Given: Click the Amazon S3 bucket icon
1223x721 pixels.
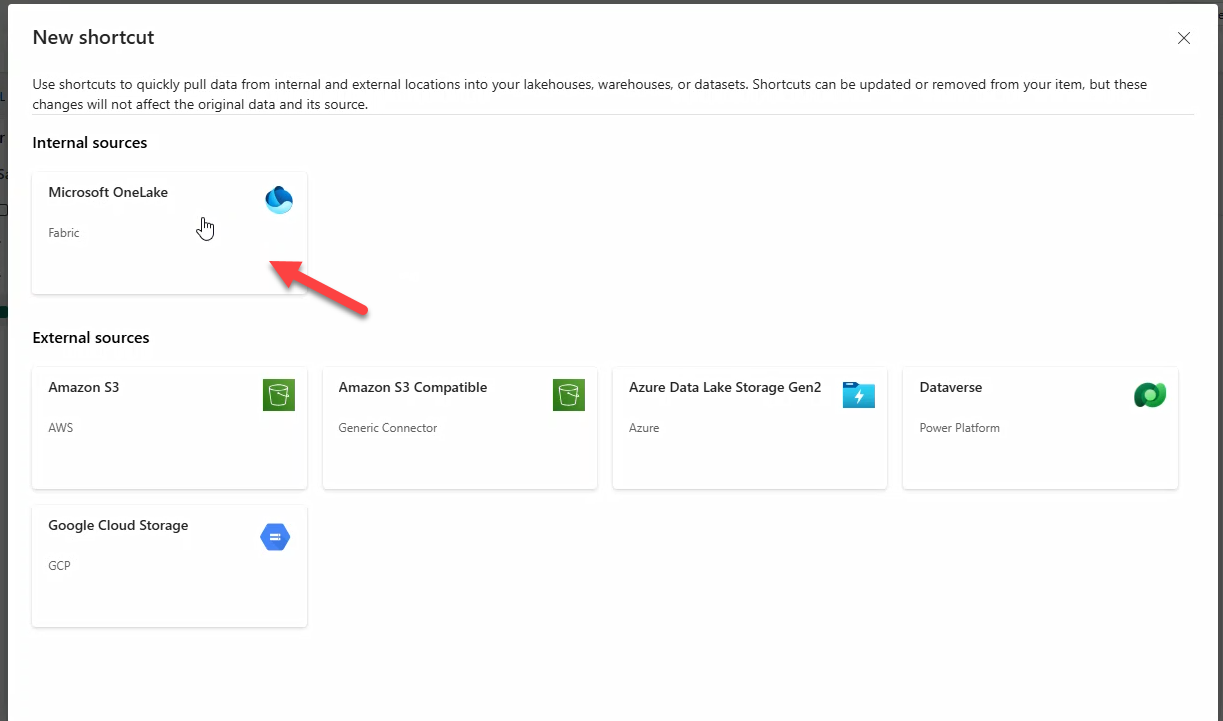Looking at the screenshot, I should coord(278,395).
